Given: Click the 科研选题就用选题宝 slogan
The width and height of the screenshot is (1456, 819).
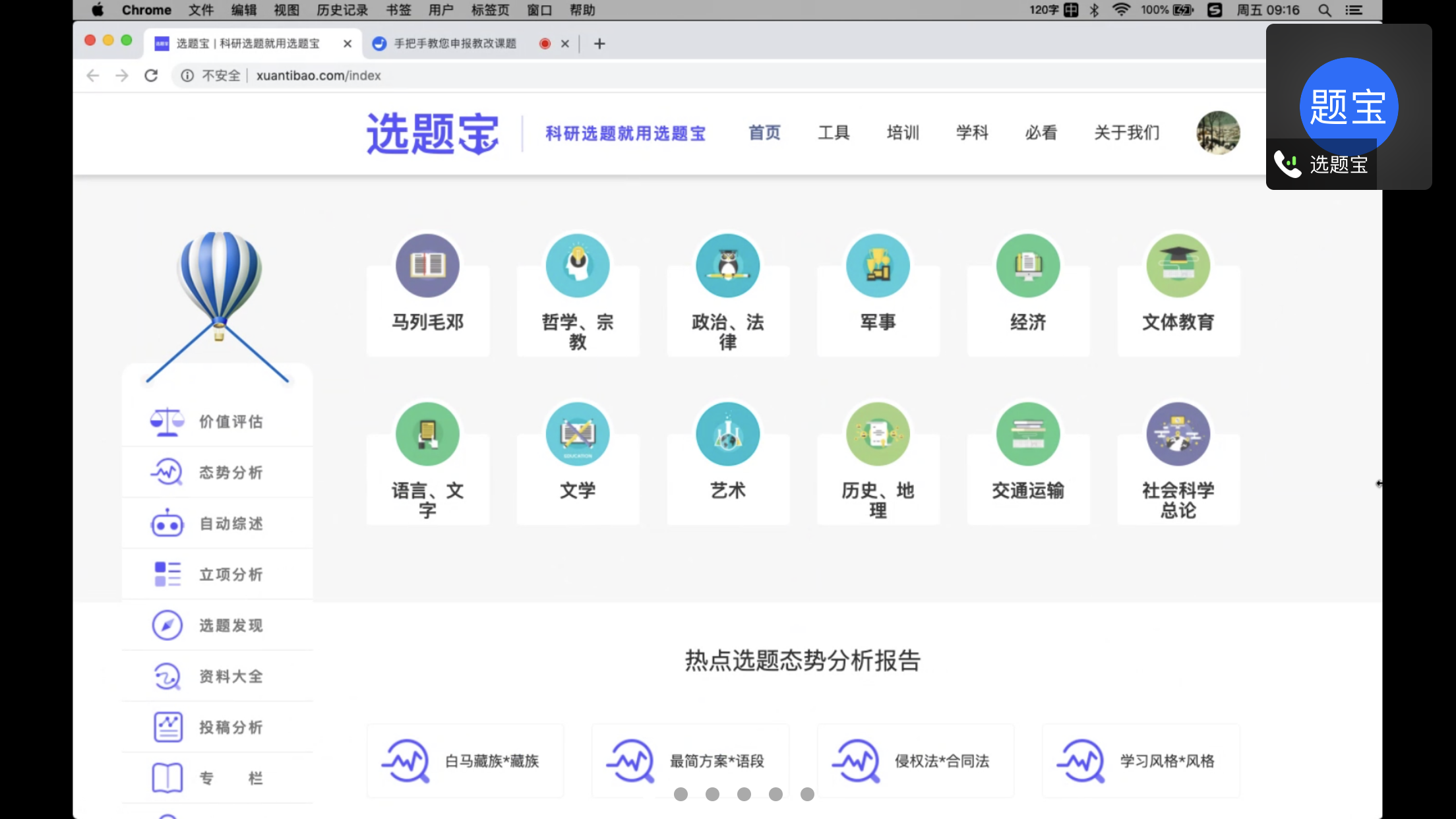Looking at the screenshot, I should tap(625, 133).
